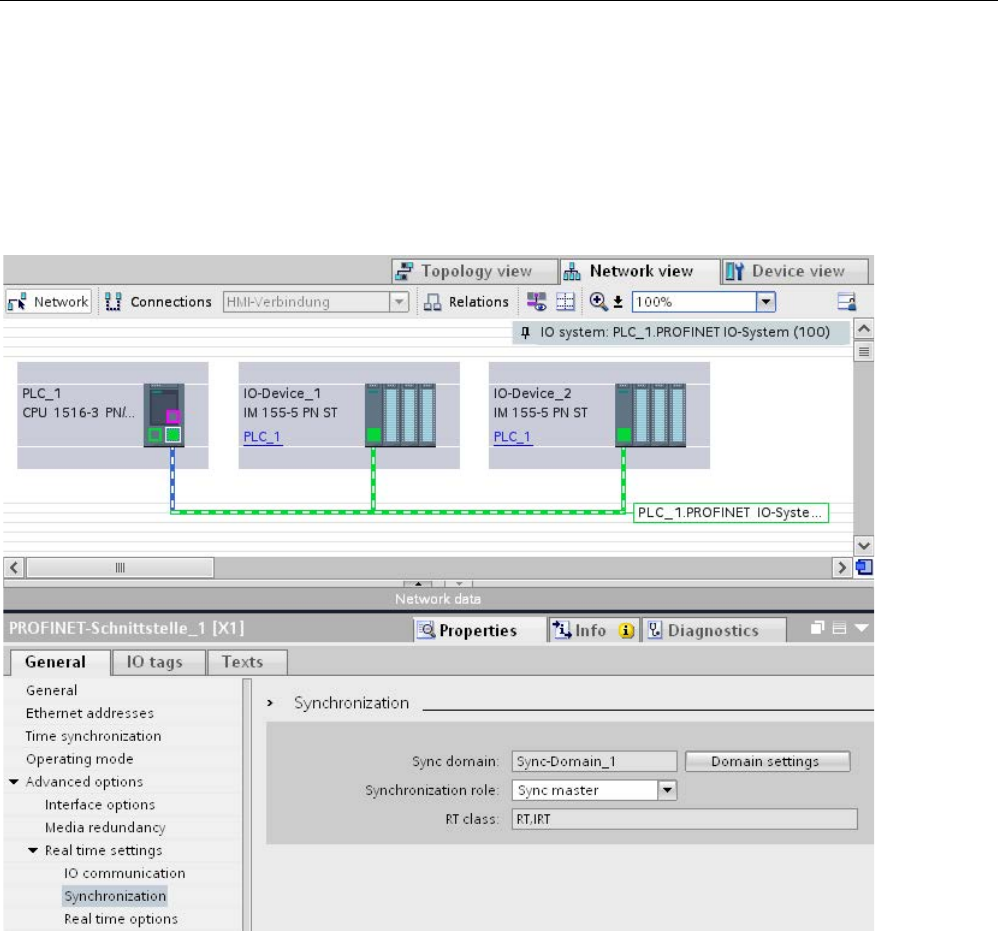Screen dimensions: 998x931
Task: Click the arrow beside the Synchronization heading
Action: pyautogui.click(x=271, y=703)
